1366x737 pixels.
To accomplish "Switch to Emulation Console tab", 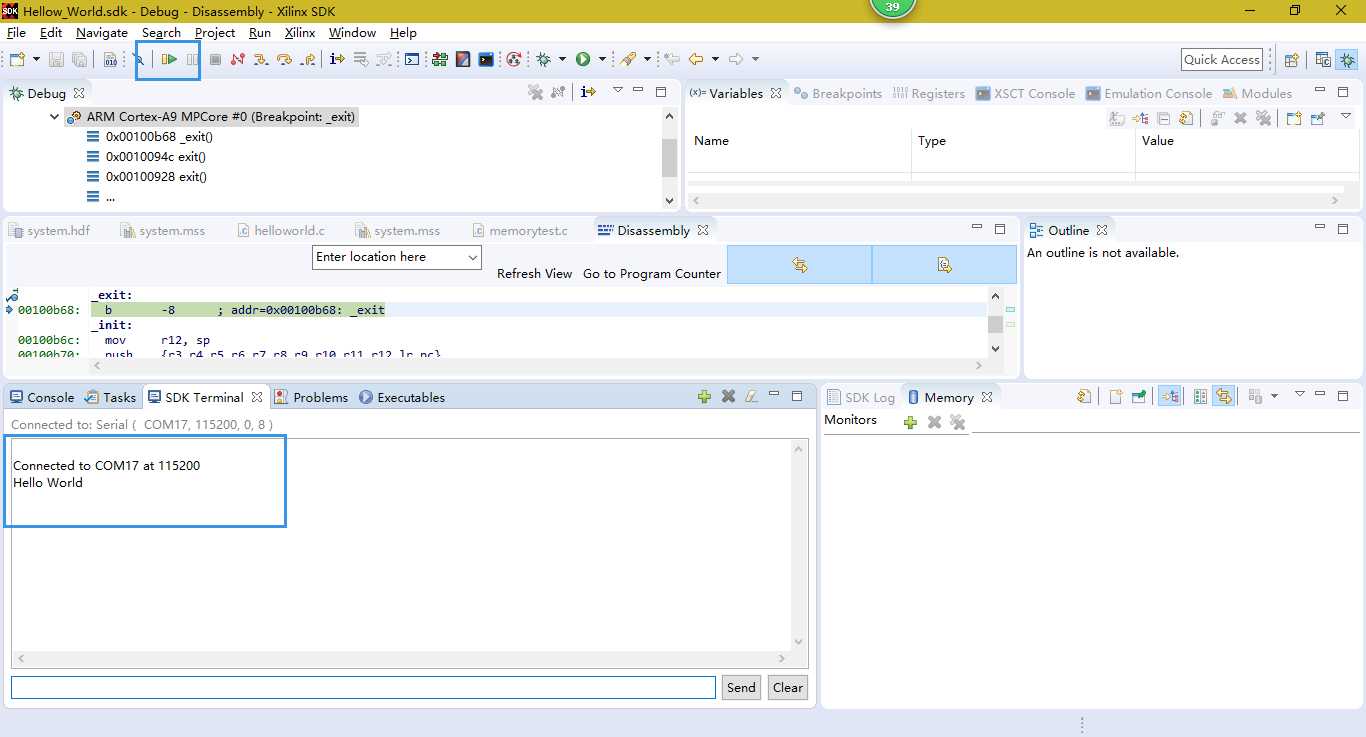I will pyautogui.click(x=1148, y=93).
